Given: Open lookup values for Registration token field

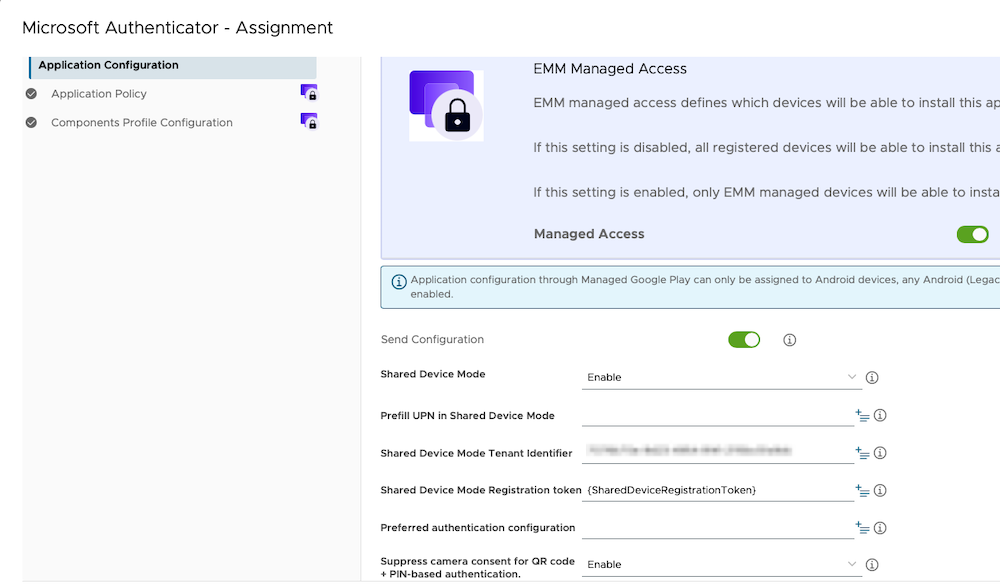Looking at the screenshot, I should click(x=862, y=491).
